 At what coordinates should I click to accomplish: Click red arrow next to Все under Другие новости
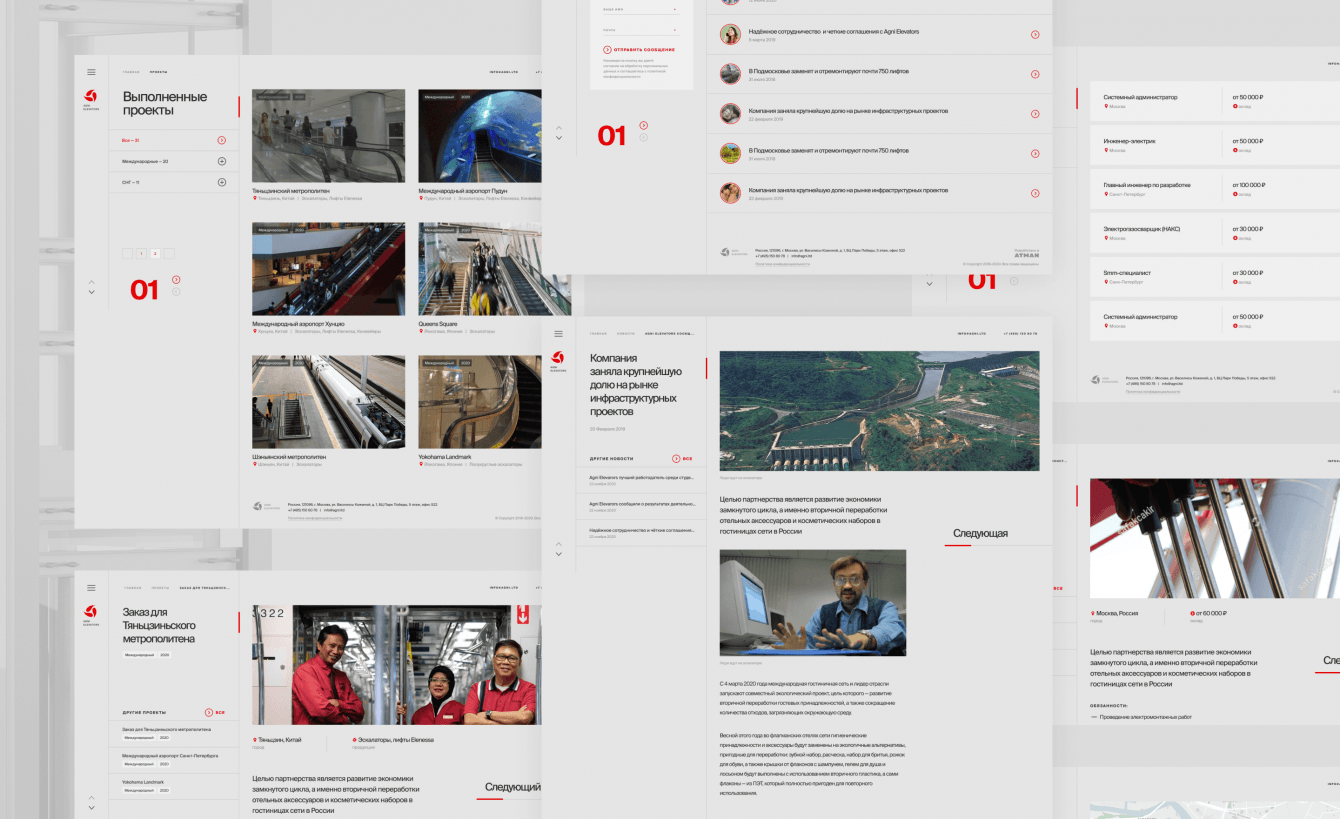pyautogui.click(x=676, y=459)
